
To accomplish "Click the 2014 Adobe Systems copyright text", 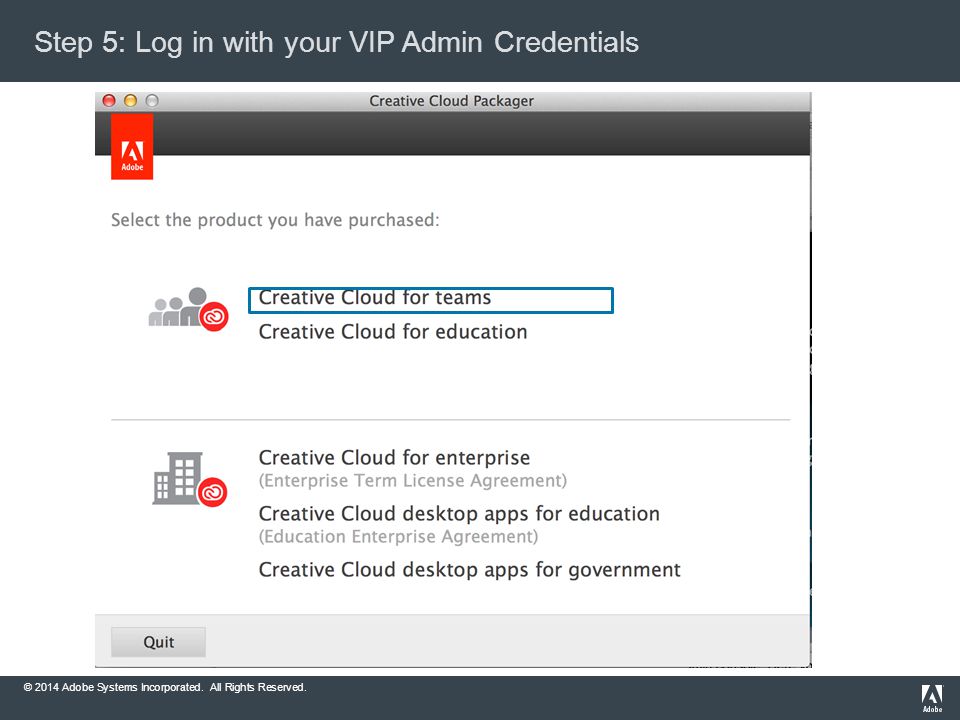I will (x=165, y=687).
